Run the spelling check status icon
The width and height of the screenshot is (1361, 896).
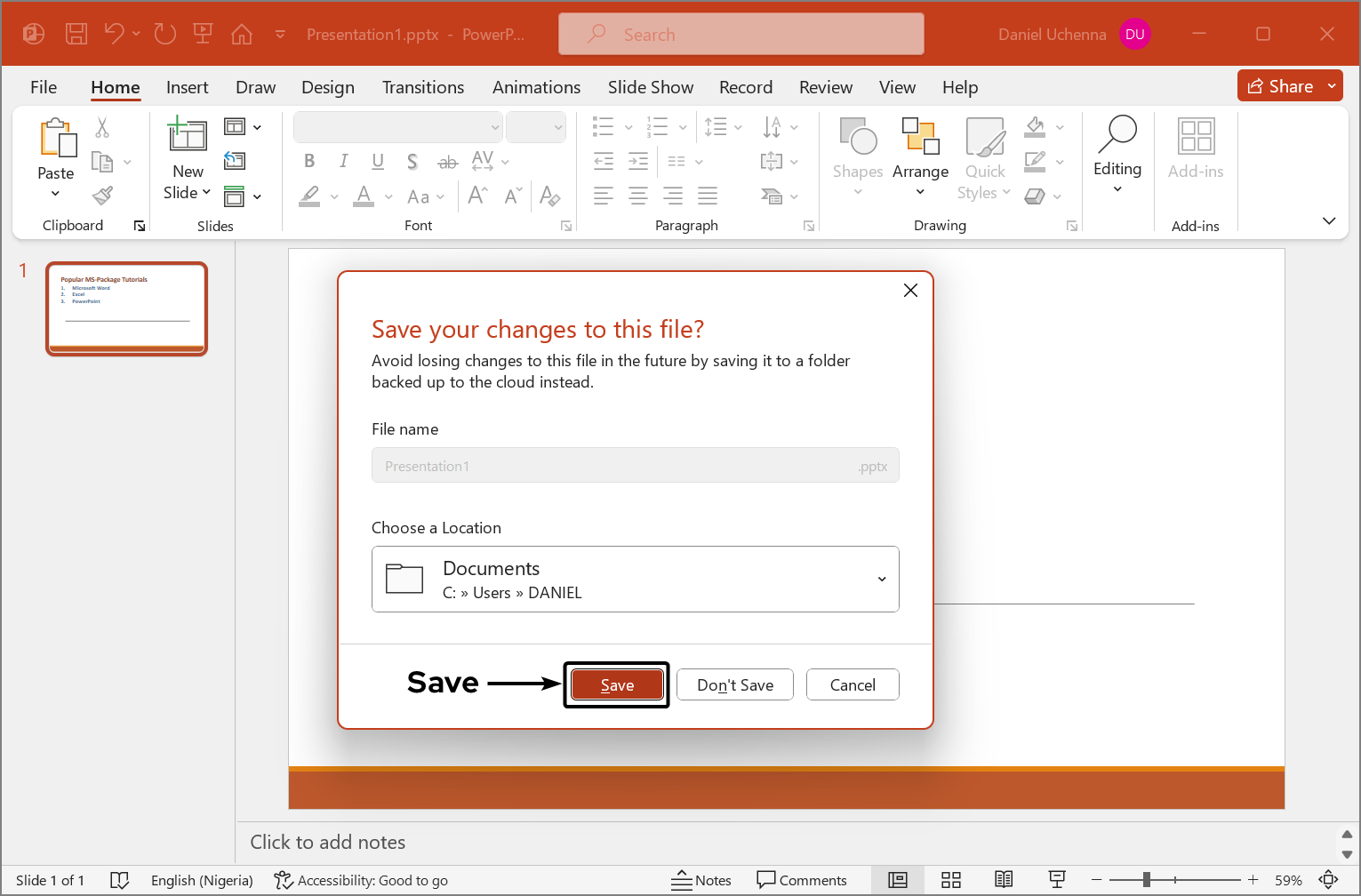pyautogui.click(x=119, y=880)
